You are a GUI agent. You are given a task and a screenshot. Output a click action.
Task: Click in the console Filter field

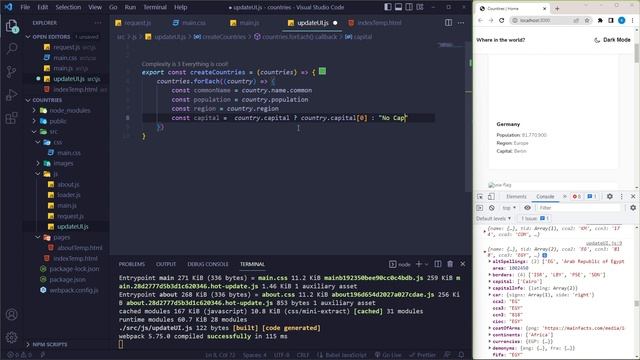pyautogui.click(x=578, y=208)
